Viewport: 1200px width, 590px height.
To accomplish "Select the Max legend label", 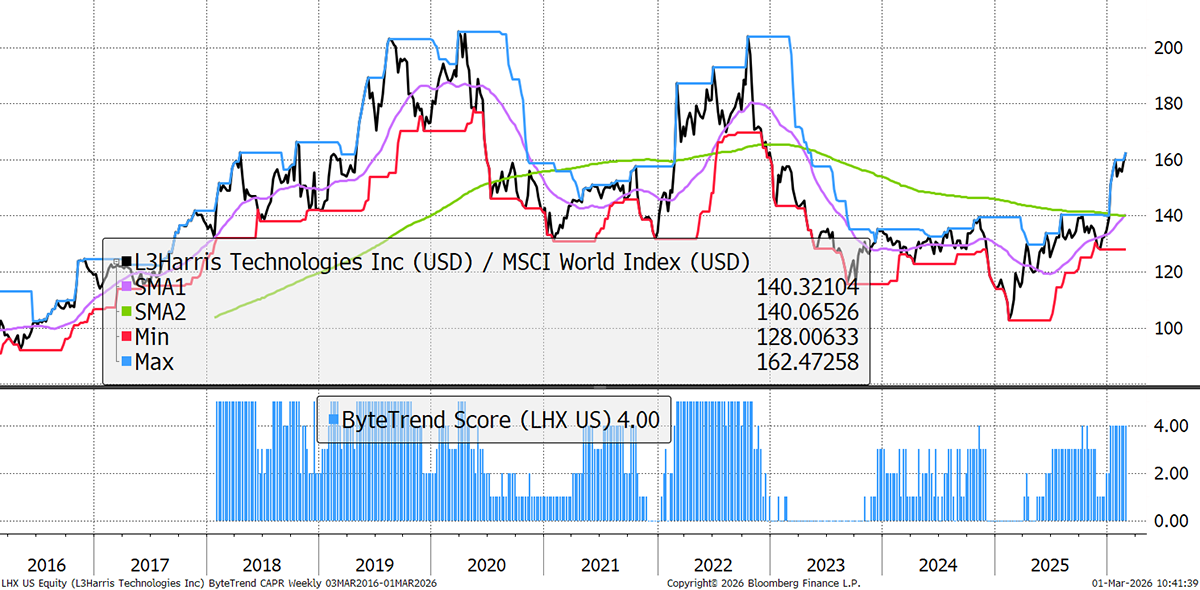I will pos(156,363).
